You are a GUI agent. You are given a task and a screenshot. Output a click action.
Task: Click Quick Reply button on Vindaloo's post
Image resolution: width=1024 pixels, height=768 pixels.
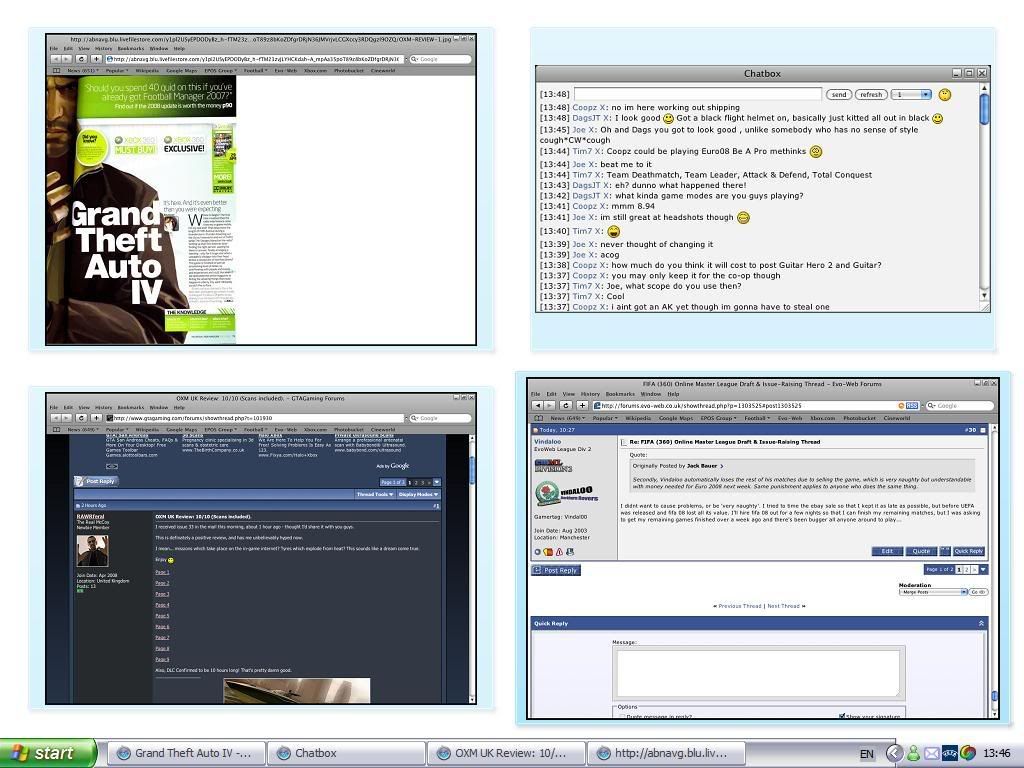pyautogui.click(x=968, y=551)
